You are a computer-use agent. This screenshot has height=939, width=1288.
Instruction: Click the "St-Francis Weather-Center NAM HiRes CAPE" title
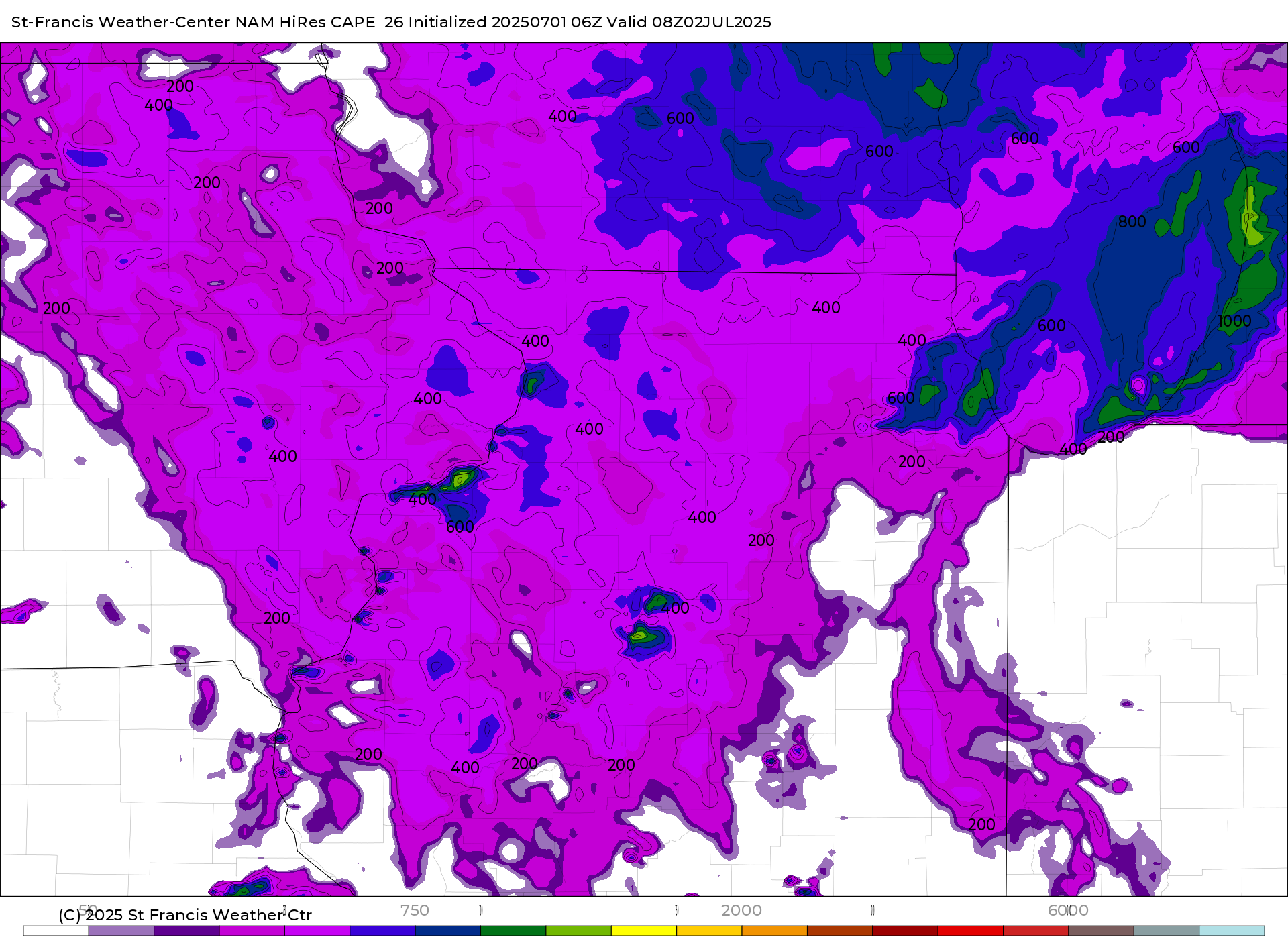pos(193,22)
